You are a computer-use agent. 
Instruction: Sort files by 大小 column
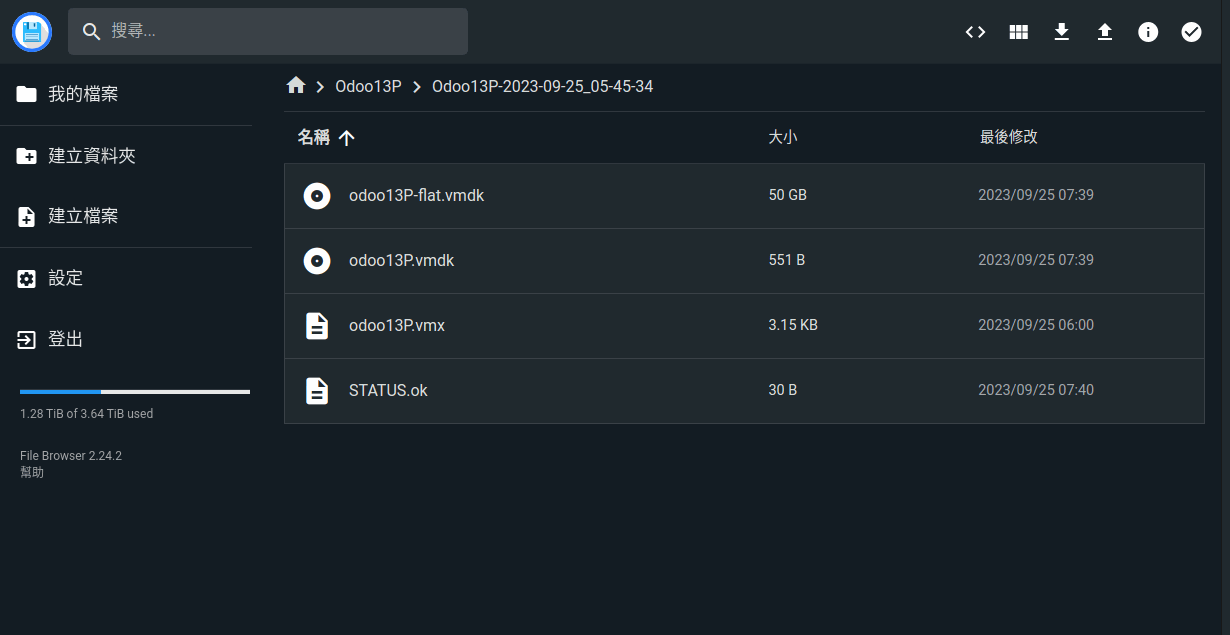point(782,137)
